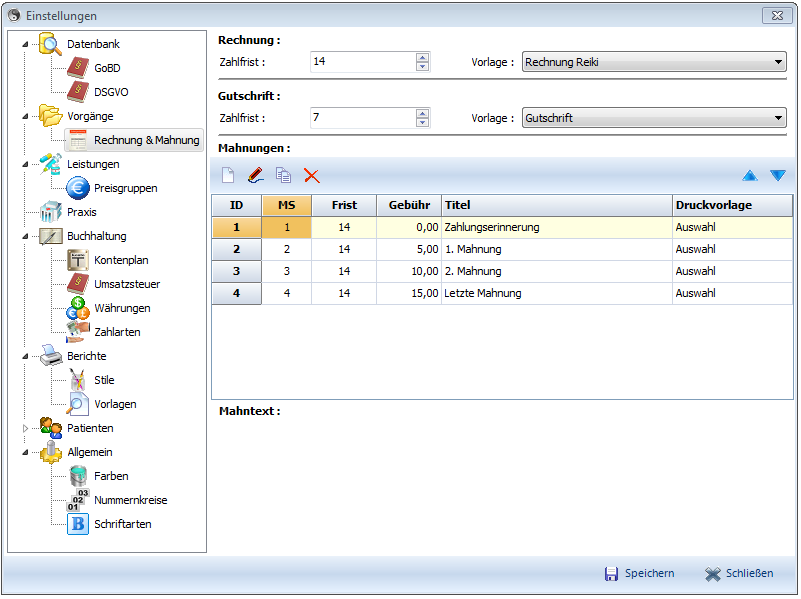Move Mahnung entry down with blue arrow

click(778, 176)
